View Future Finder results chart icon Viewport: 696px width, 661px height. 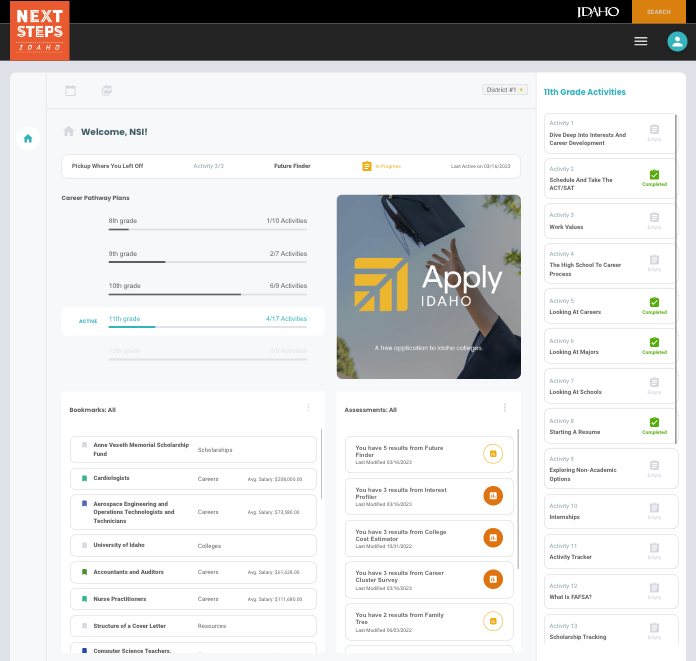(493, 454)
